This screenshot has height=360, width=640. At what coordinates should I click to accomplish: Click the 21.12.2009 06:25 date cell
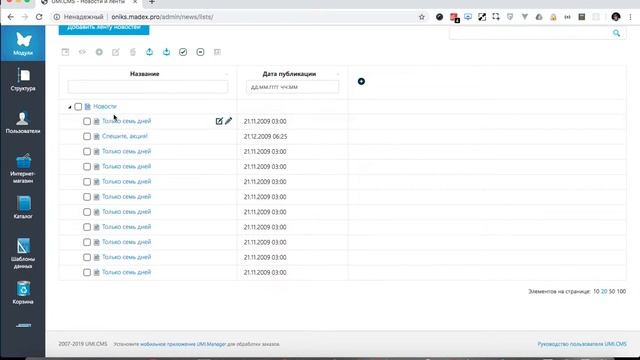(x=265, y=136)
